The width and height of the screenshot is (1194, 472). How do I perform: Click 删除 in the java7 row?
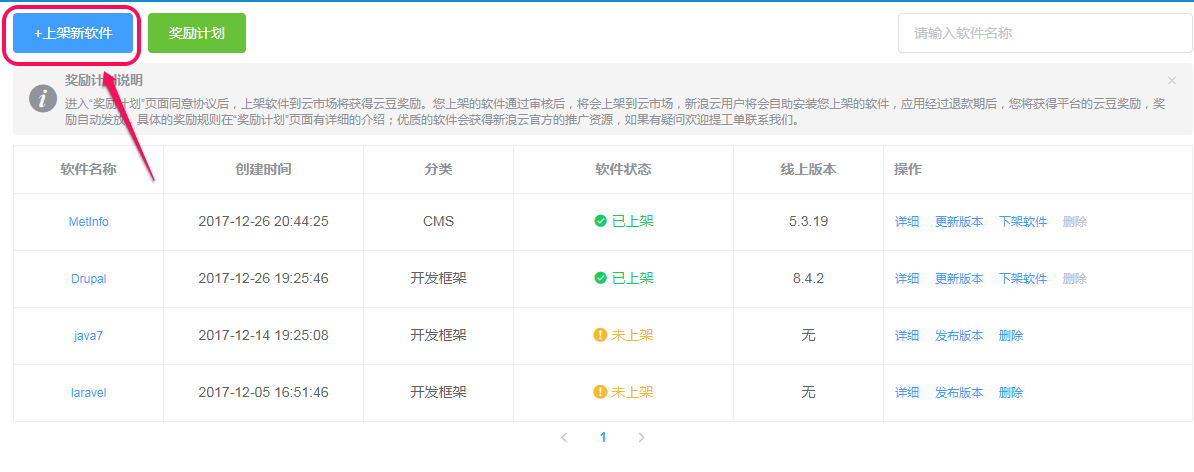(1010, 336)
